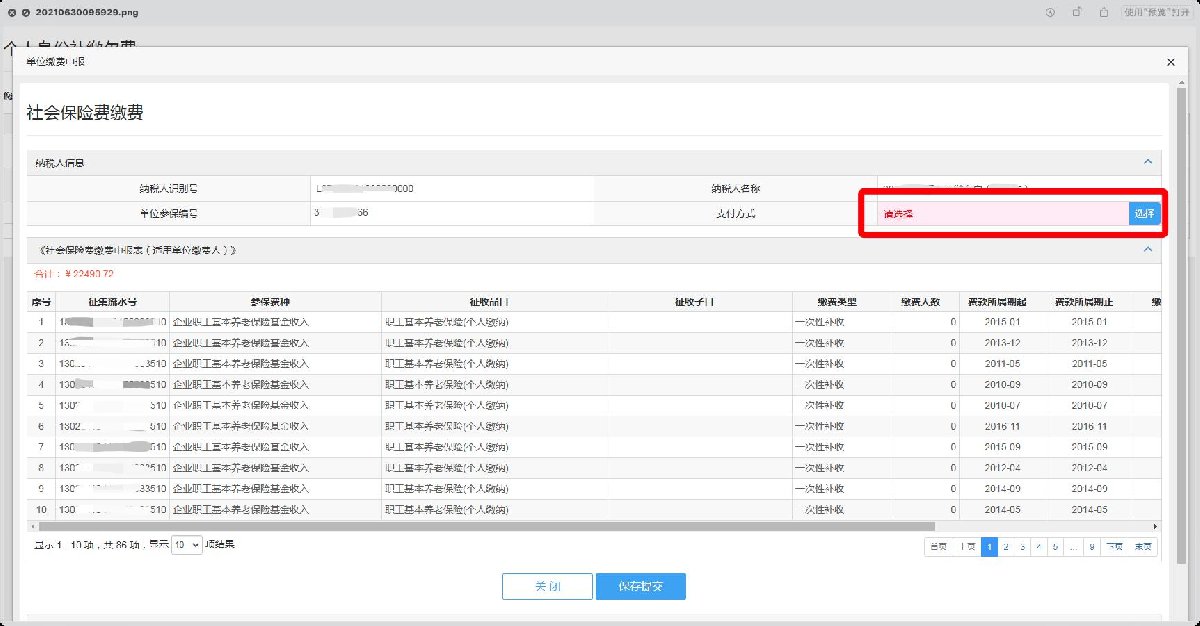Click the Quick Look full-screen icon beside the filename
Viewport: 1200px width, 626px height.
tap(25, 12)
